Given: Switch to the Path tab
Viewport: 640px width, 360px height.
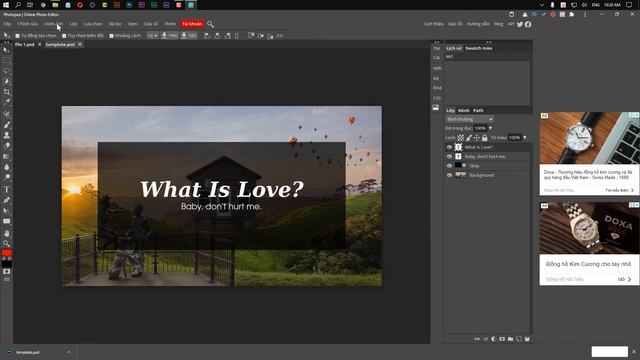Looking at the screenshot, I should (x=478, y=111).
